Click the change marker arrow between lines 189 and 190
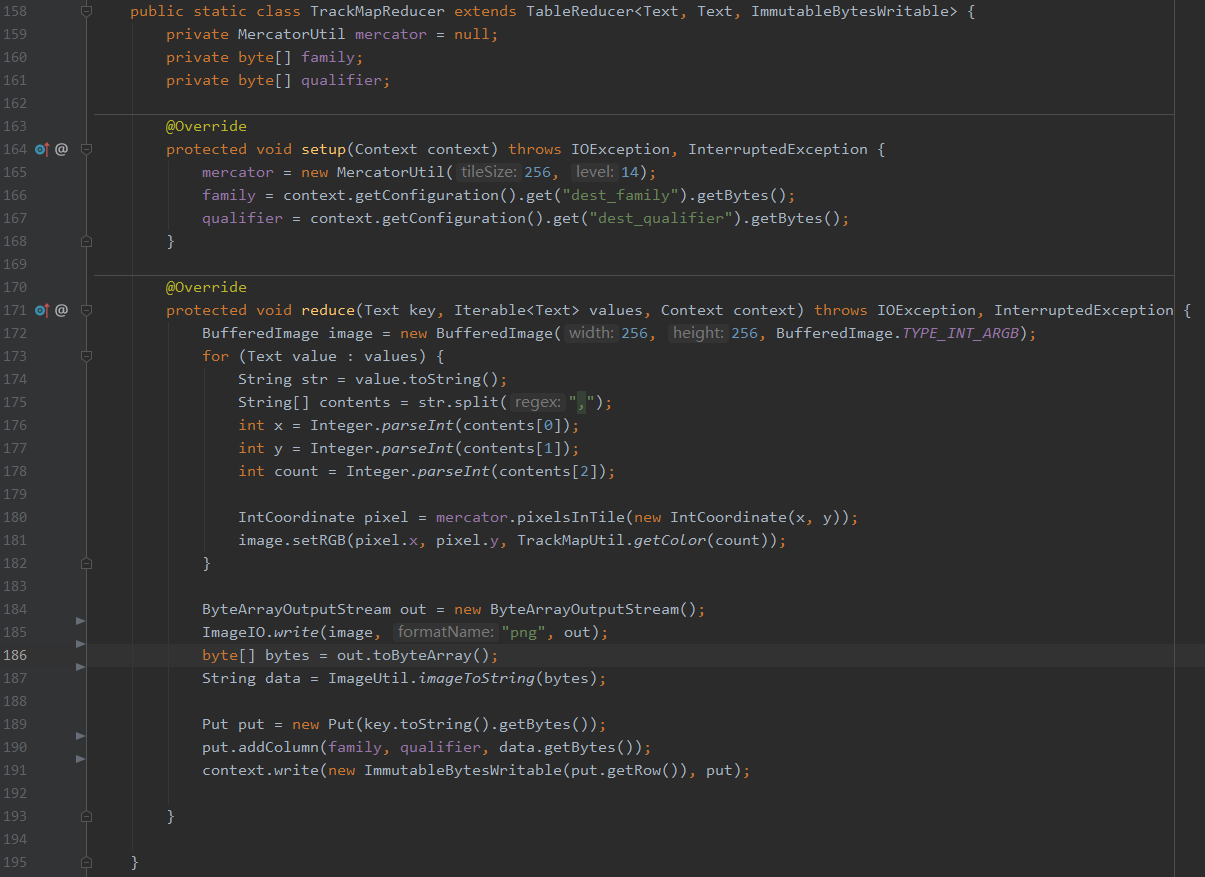Viewport: 1205px width, 877px height. (81, 736)
